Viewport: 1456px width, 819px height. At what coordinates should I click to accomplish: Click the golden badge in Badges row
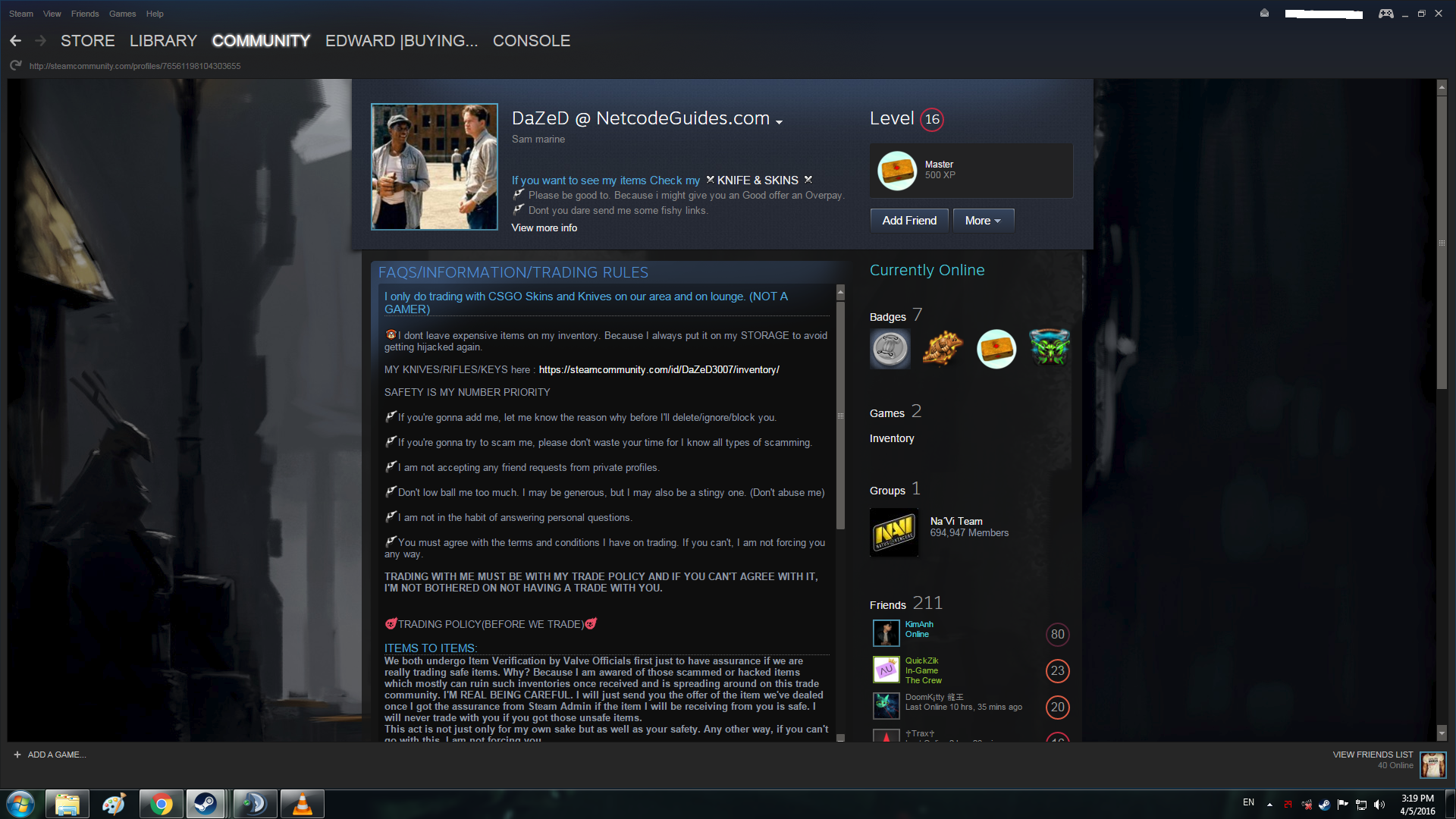click(x=943, y=349)
